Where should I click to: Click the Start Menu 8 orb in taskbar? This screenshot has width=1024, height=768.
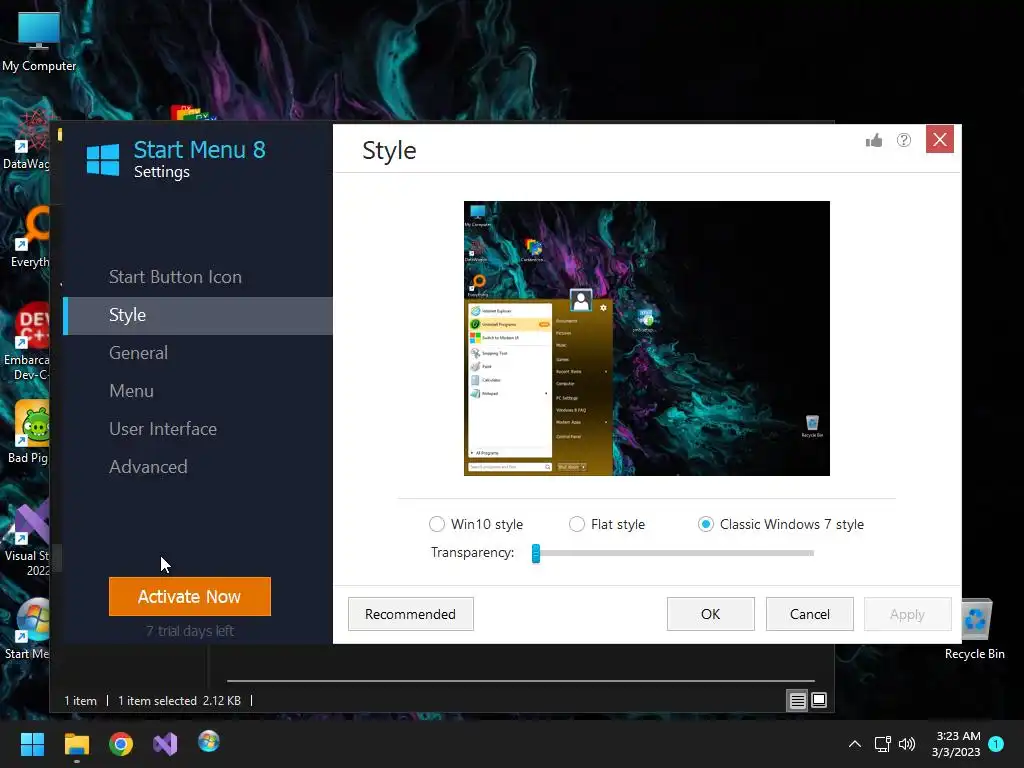click(x=209, y=742)
